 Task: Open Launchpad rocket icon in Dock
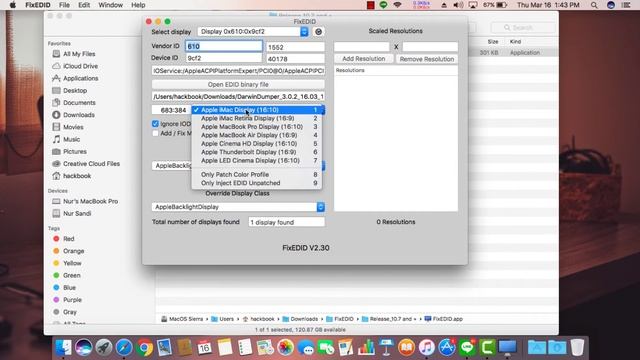[104, 348]
